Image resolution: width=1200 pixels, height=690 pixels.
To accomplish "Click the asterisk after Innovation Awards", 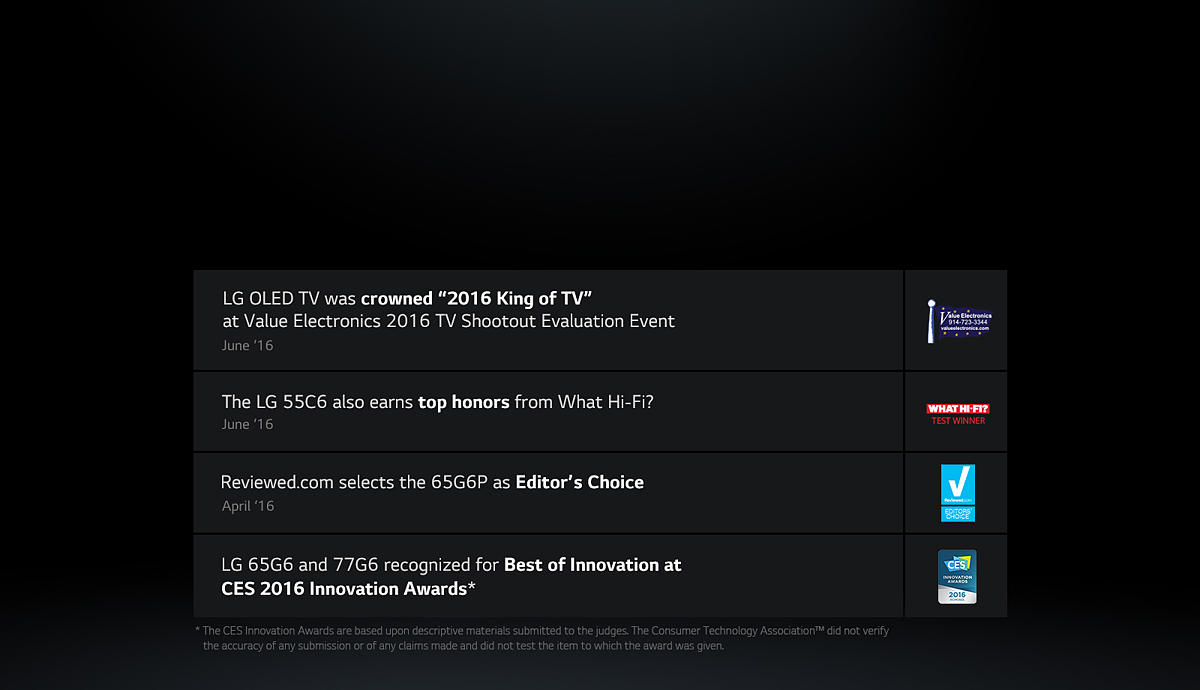I will [x=472, y=587].
